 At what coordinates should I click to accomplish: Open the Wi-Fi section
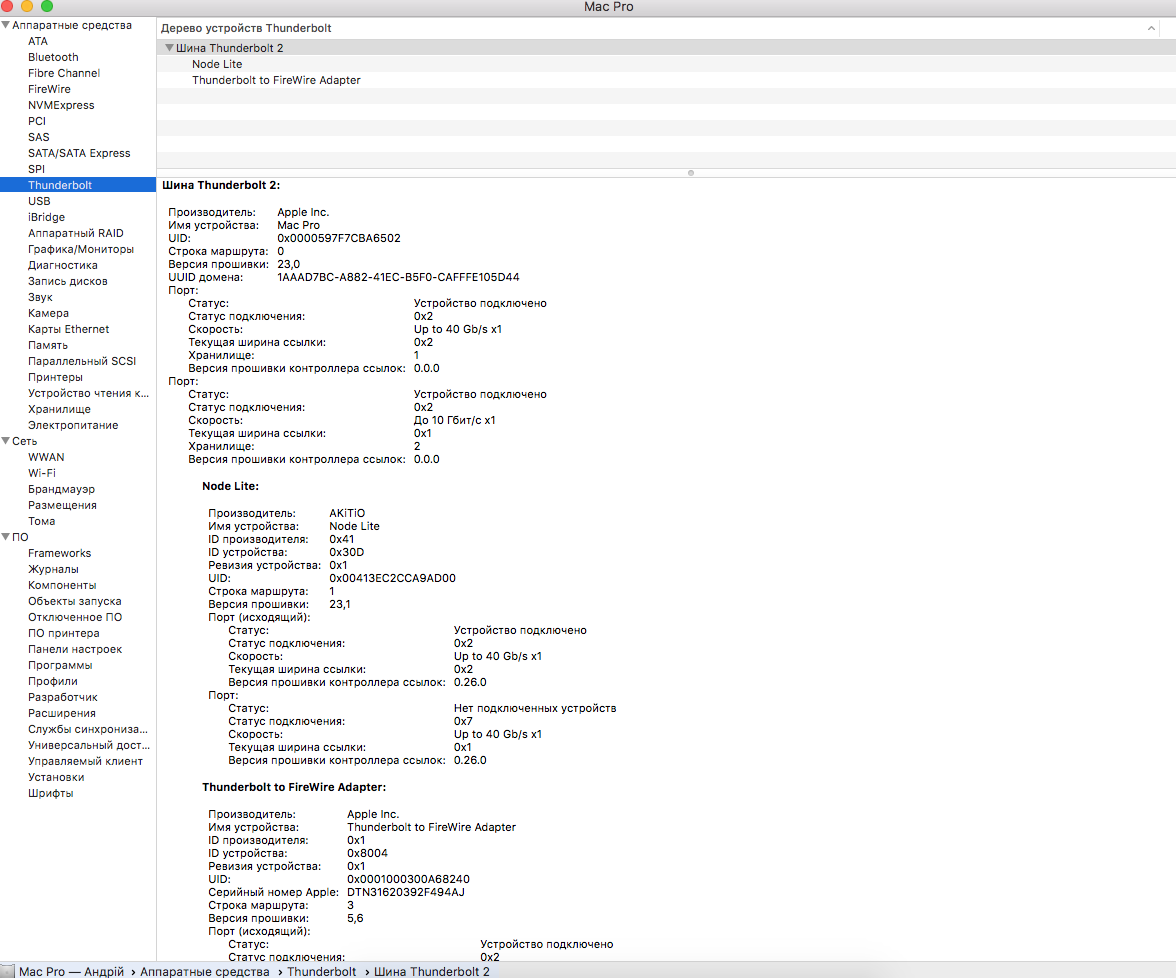(x=42, y=473)
